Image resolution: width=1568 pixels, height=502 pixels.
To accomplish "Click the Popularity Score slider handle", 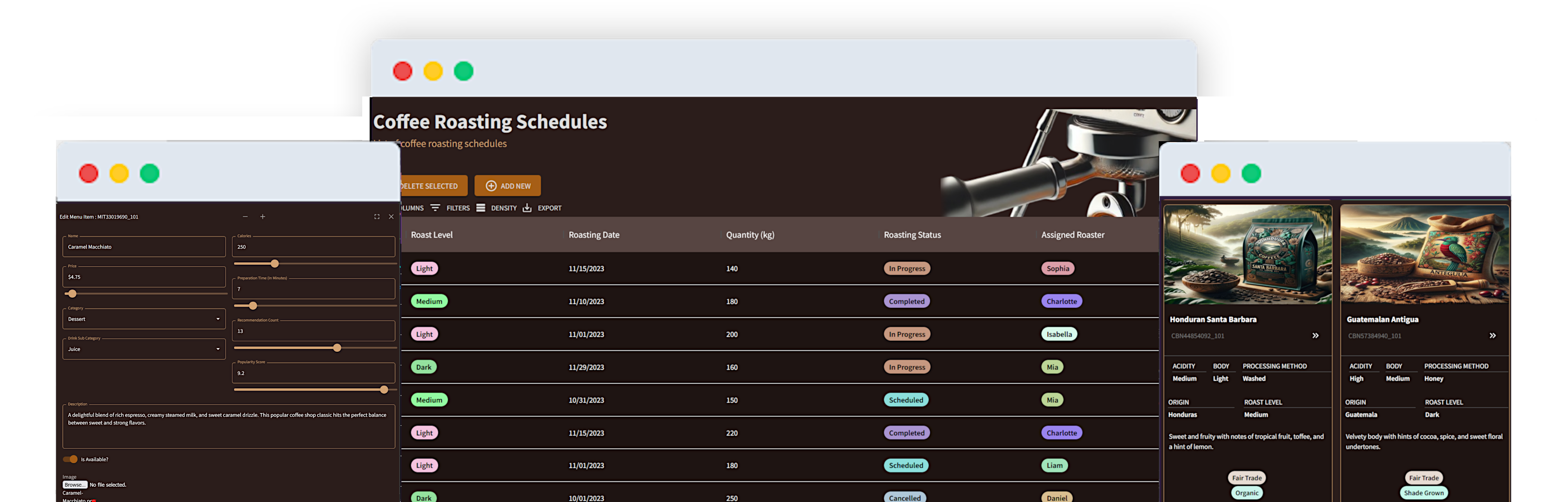I will [384, 390].
